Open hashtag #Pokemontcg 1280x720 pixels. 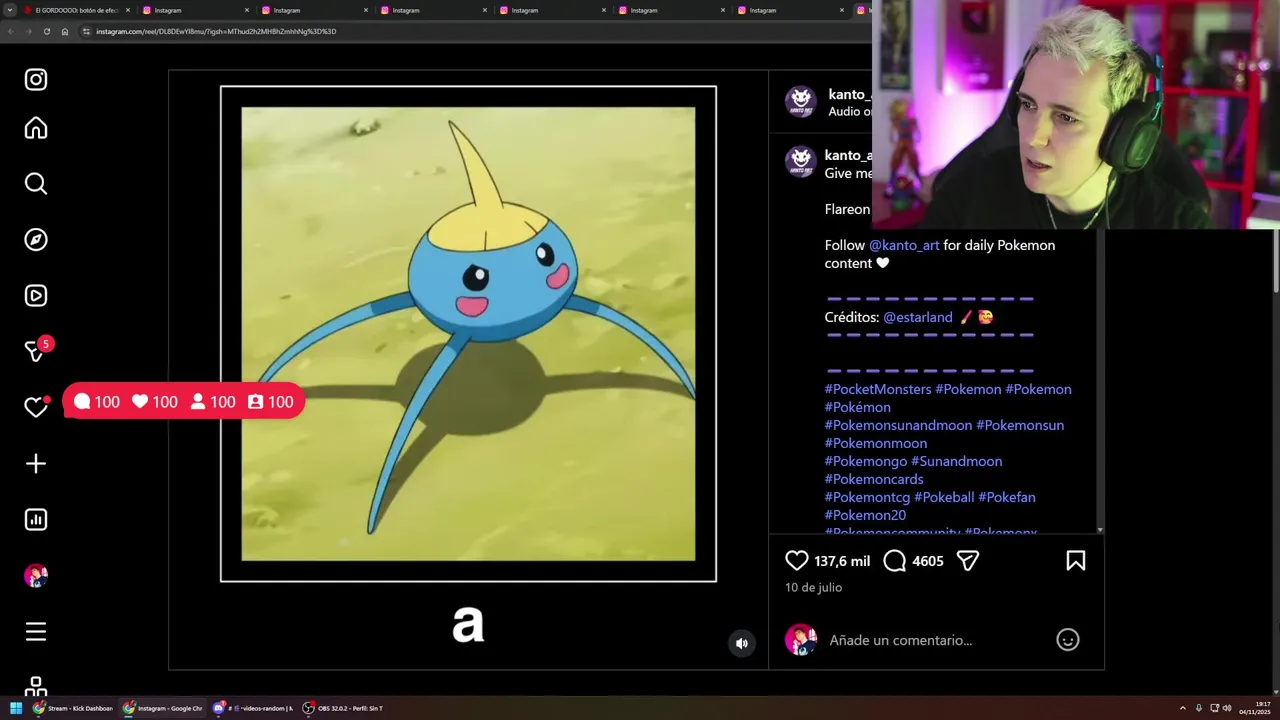867,497
